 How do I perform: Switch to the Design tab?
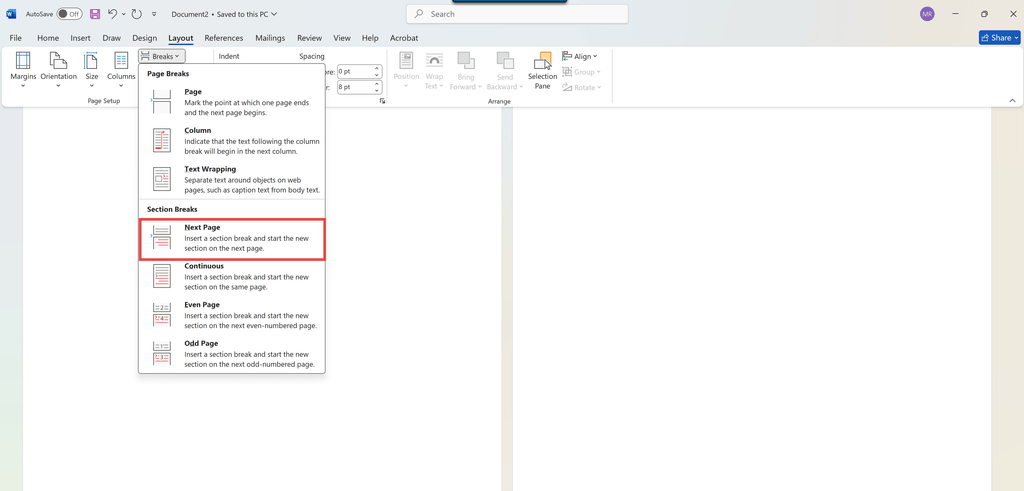coord(144,38)
